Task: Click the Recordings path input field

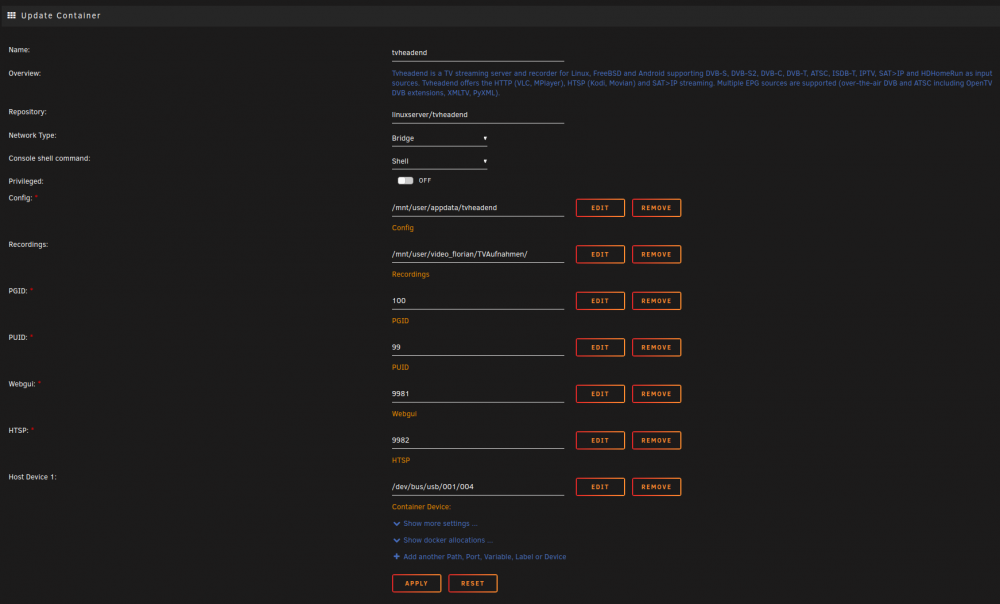Action: click(478, 254)
